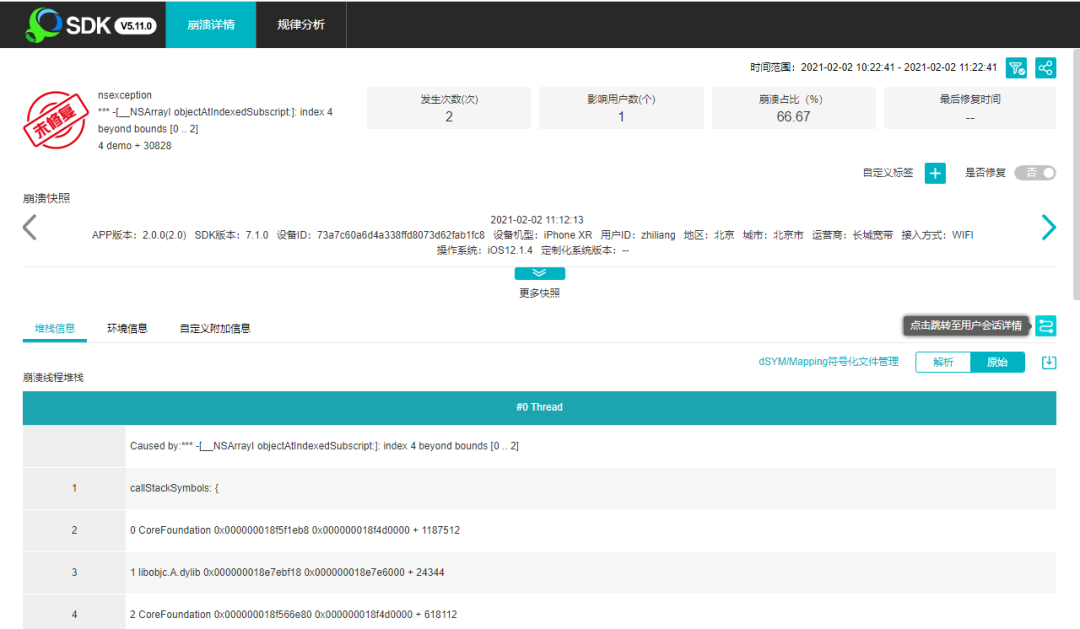Click the APP版本 2.0.0(2.0) text
Viewport: 1080px width, 629px height.
point(139,235)
